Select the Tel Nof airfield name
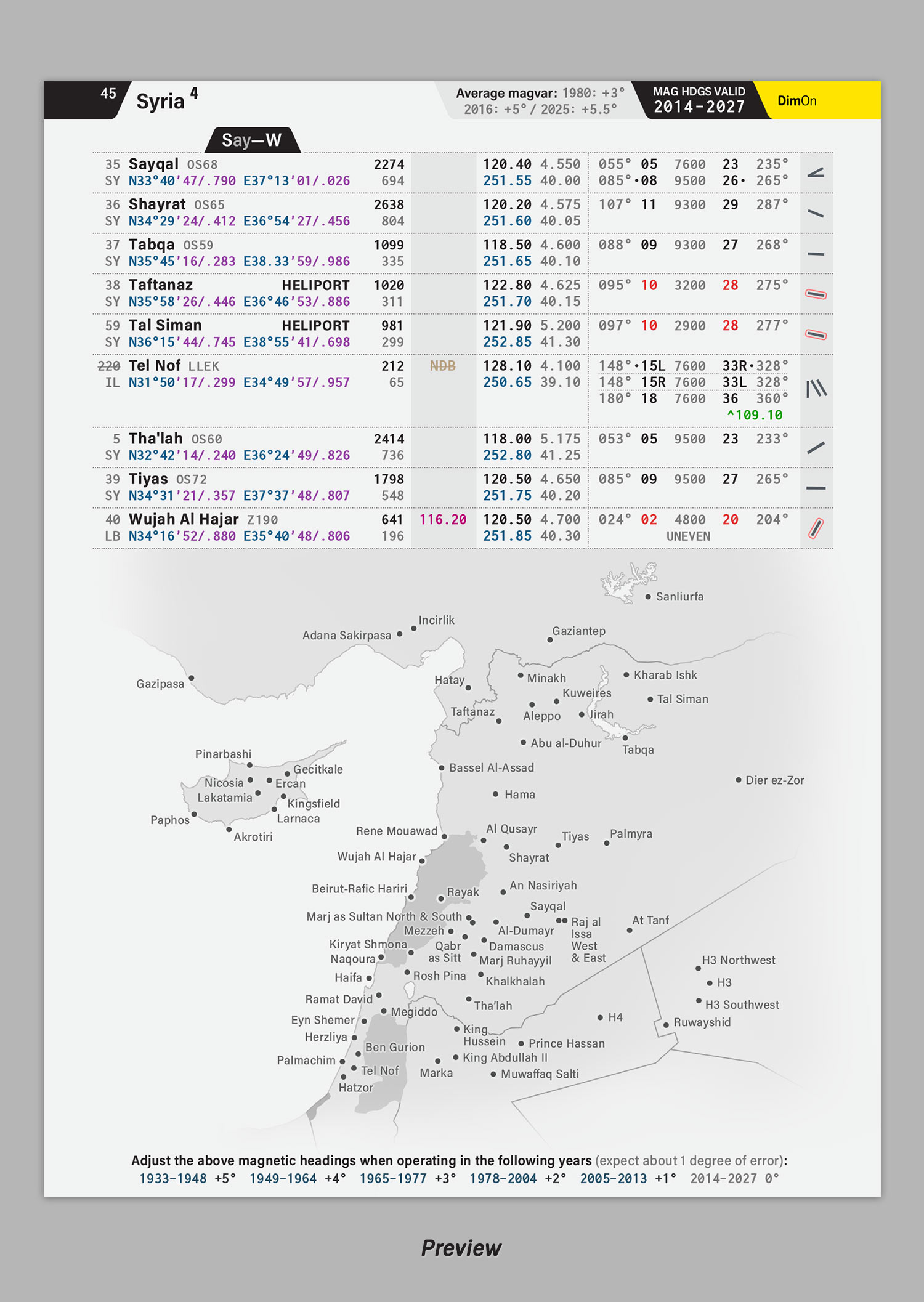 click(x=155, y=366)
